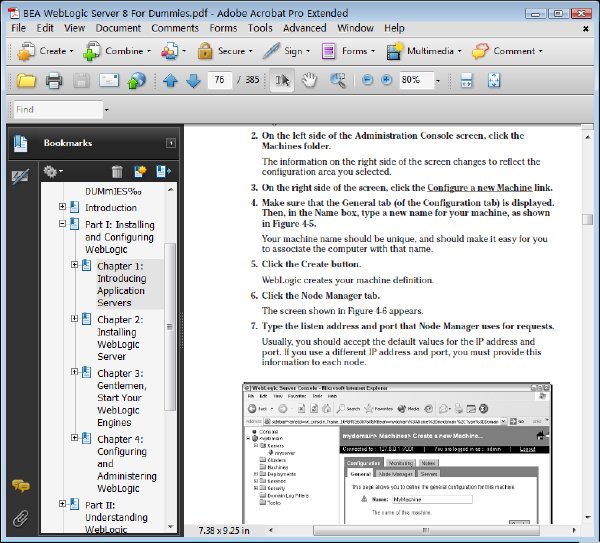Click the document horizontal scrollbar thumb
This screenshot has width=600, height=543.
[426, 530]
